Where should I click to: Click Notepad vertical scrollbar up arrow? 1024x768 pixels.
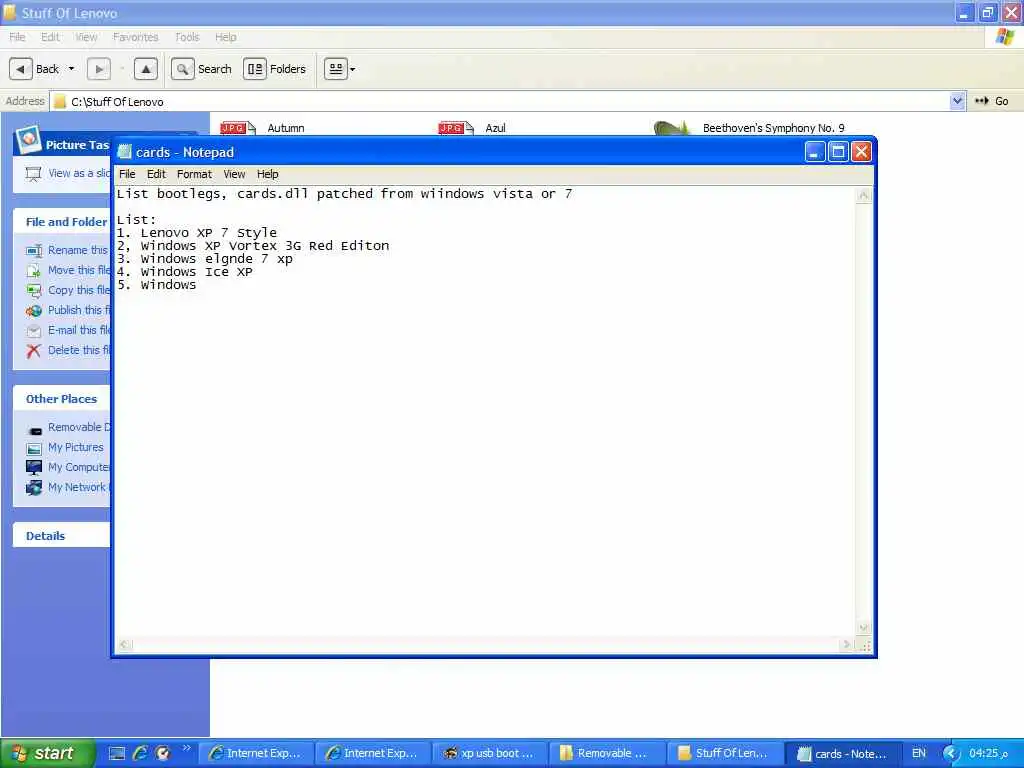pyautogui.click(x=863, y=195)
